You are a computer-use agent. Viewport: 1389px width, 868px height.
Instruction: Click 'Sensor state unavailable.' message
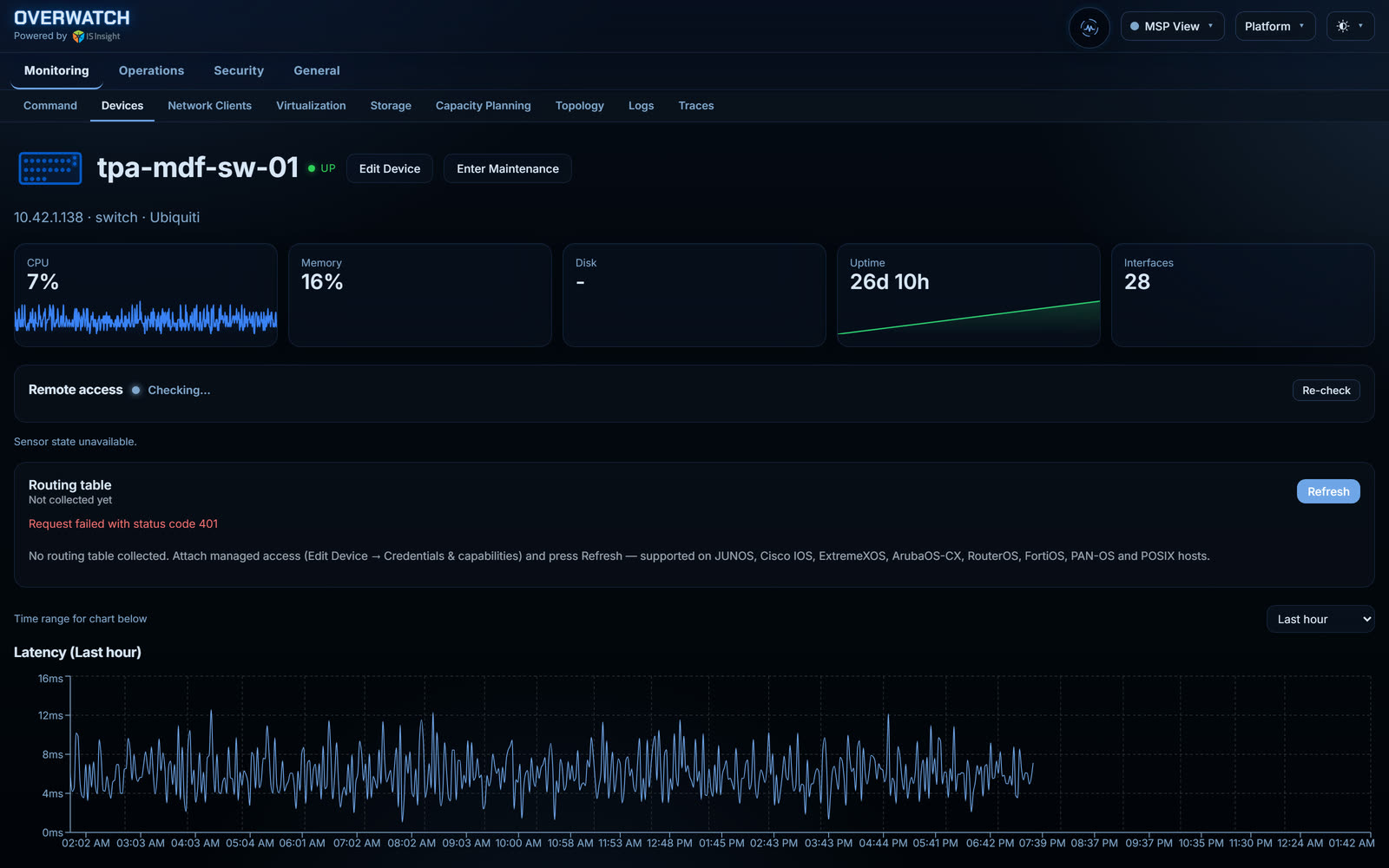(x=76, y=442)
